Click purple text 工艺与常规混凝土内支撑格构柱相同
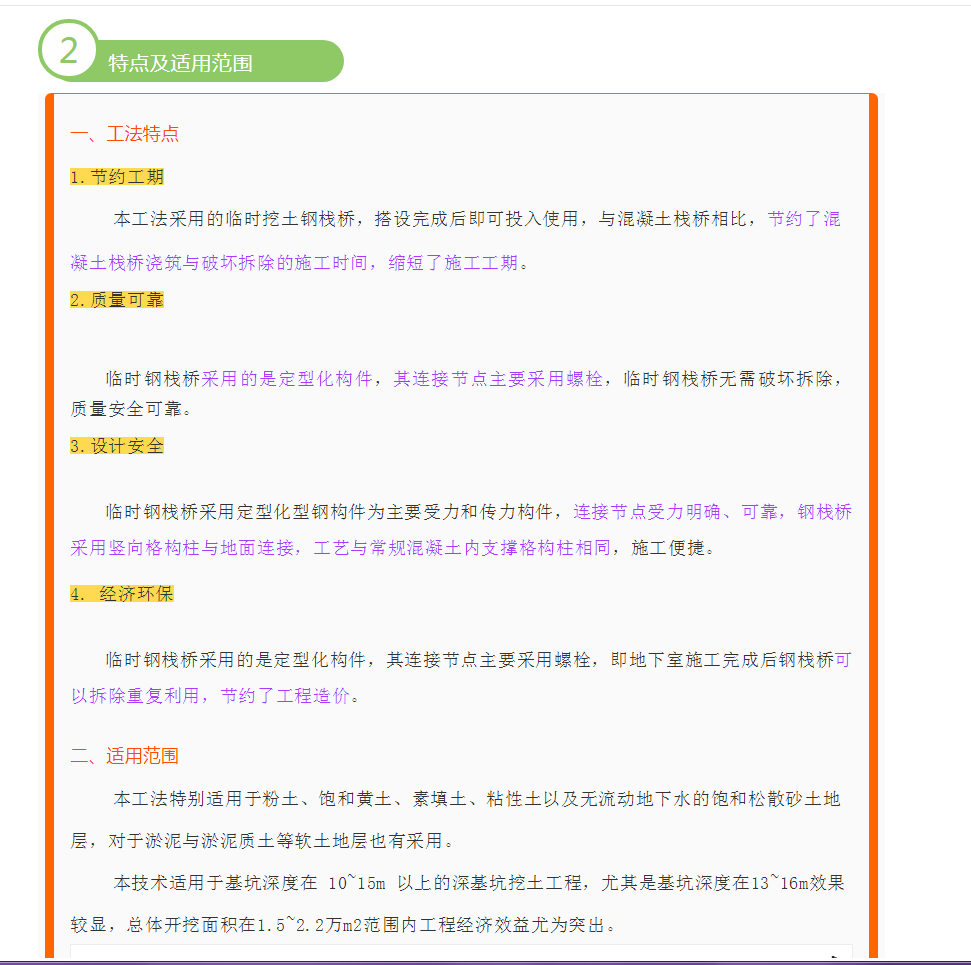The width and height of the screenshot is (971, 965). click(462, 548)
